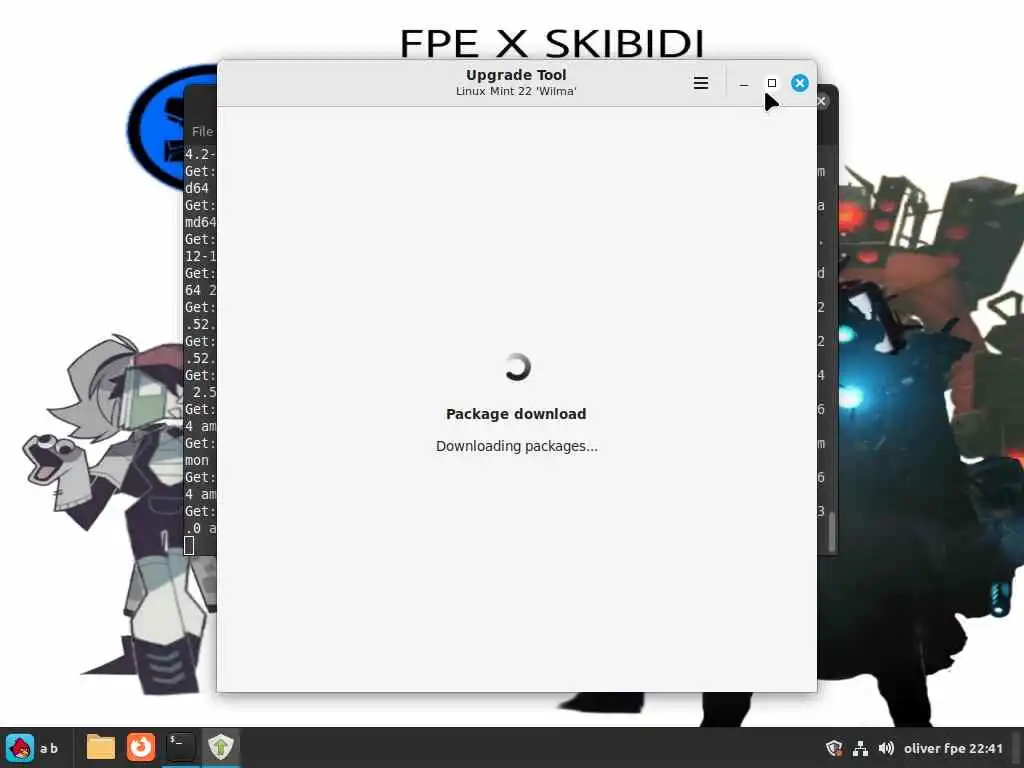Switch to the Upgrade Tool taskbar entry
1024x768 pixels.
pyautogui.click(x=221, y=747)
